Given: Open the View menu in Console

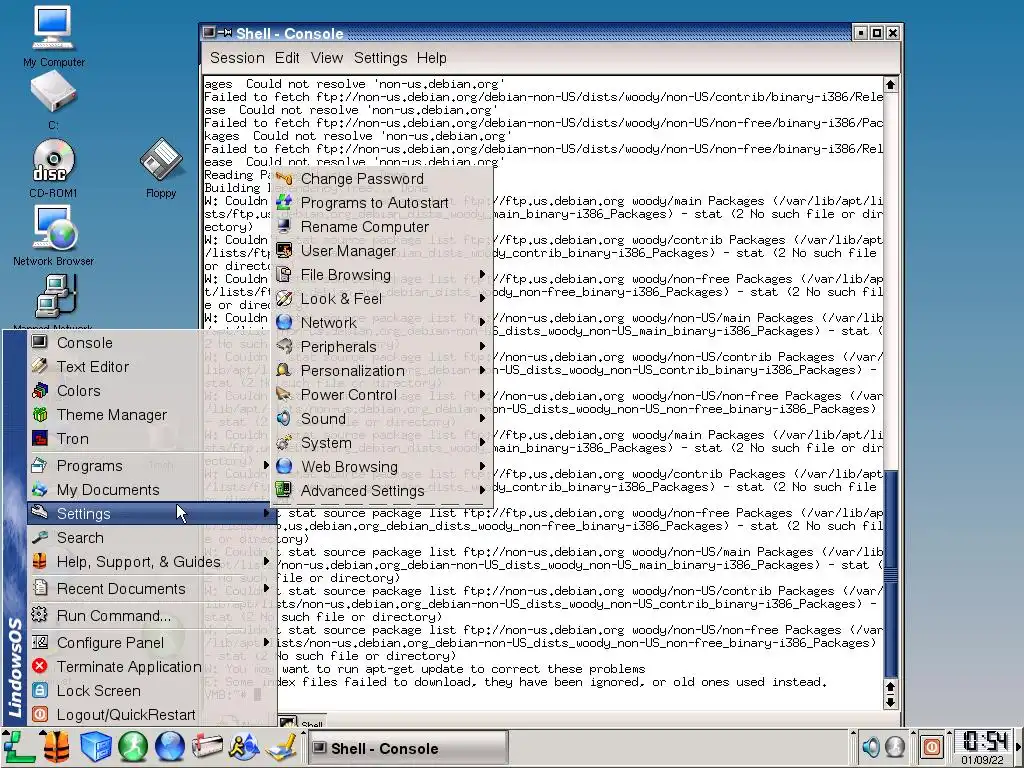Looking at the screenshot, I should point(327,57).
